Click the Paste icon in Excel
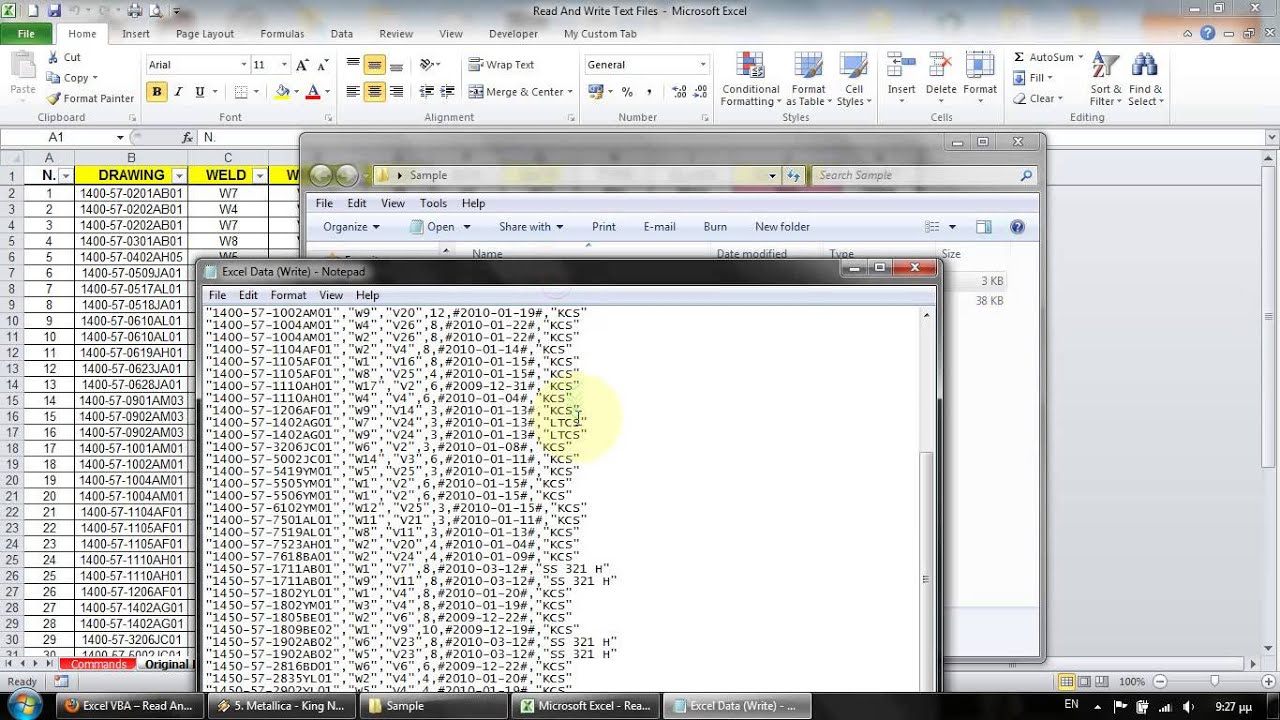Screen dimensions: 1280x720 (22, 67)
